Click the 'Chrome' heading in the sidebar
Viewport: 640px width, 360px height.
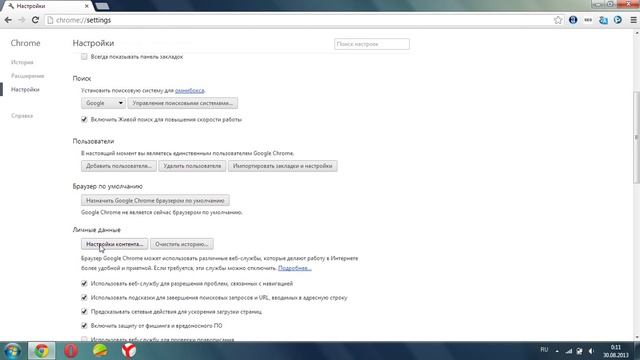coord(25,43)
